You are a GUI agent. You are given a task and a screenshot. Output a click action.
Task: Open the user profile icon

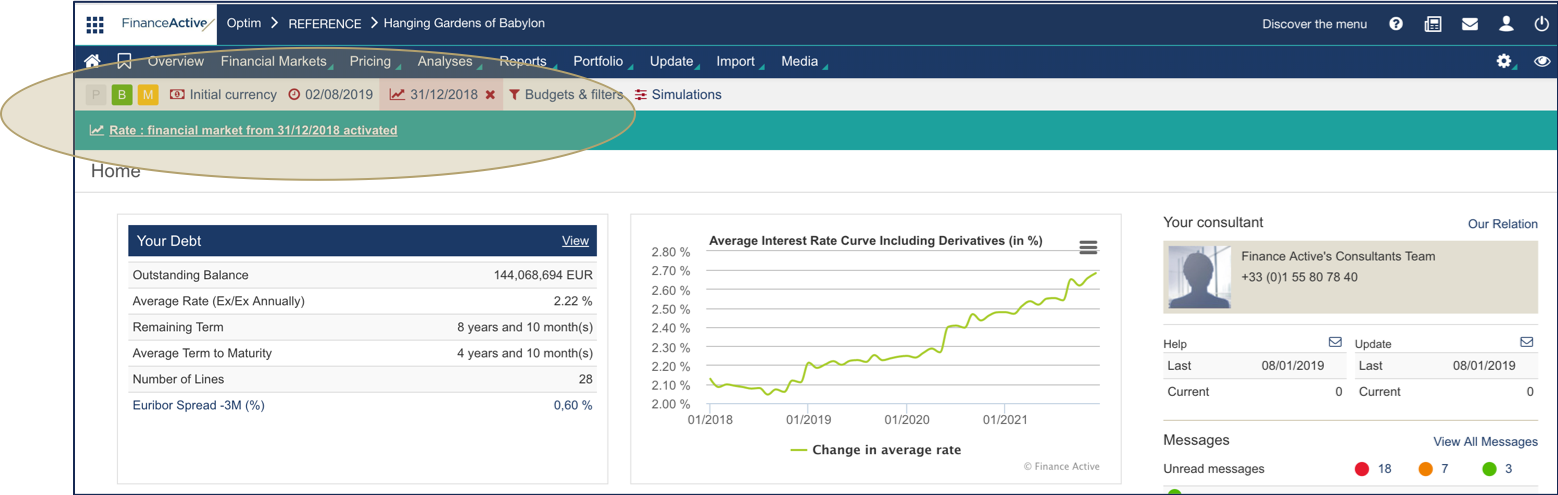pos(1506,24)
